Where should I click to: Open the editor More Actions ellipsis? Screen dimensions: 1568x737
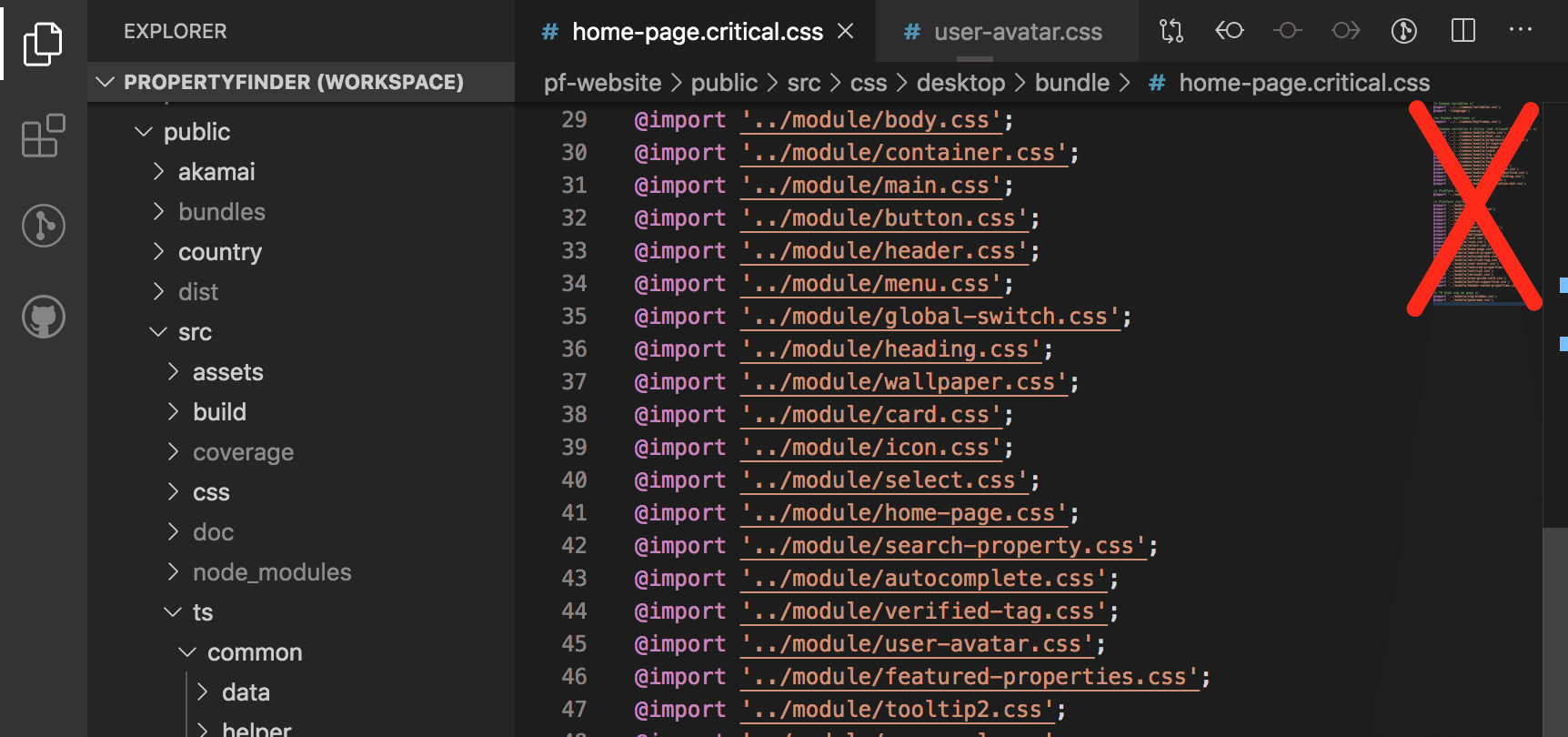tap(1520, 31)
